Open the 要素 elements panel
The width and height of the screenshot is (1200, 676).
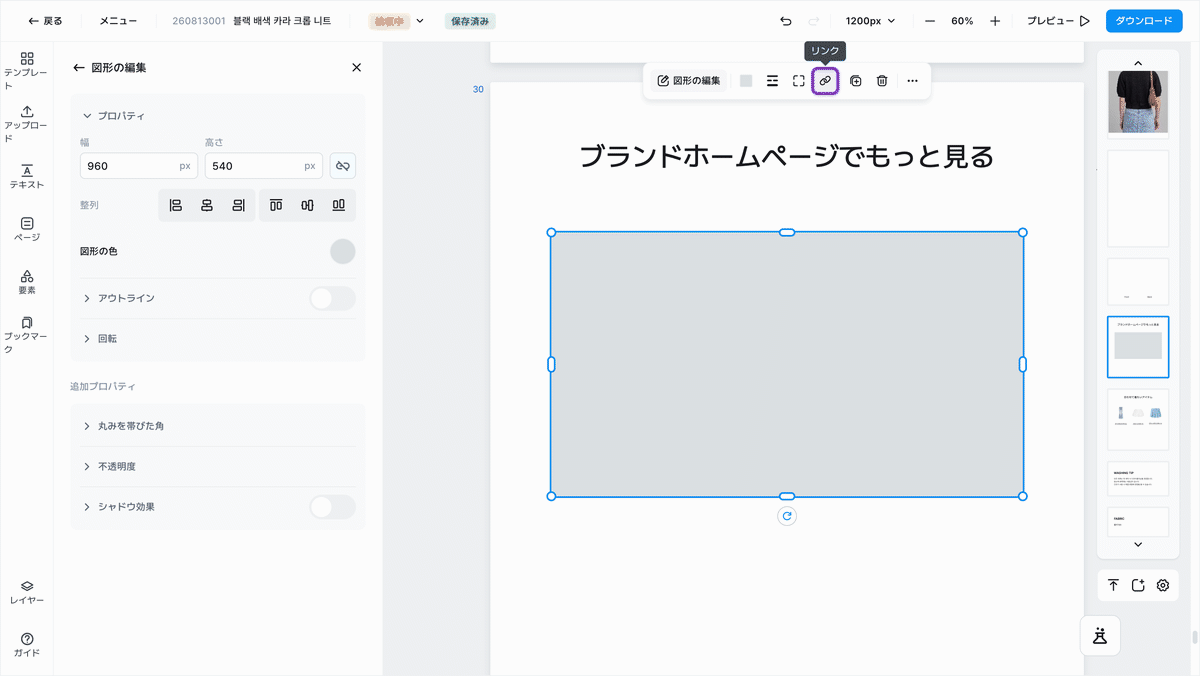[x=27, y=282]
